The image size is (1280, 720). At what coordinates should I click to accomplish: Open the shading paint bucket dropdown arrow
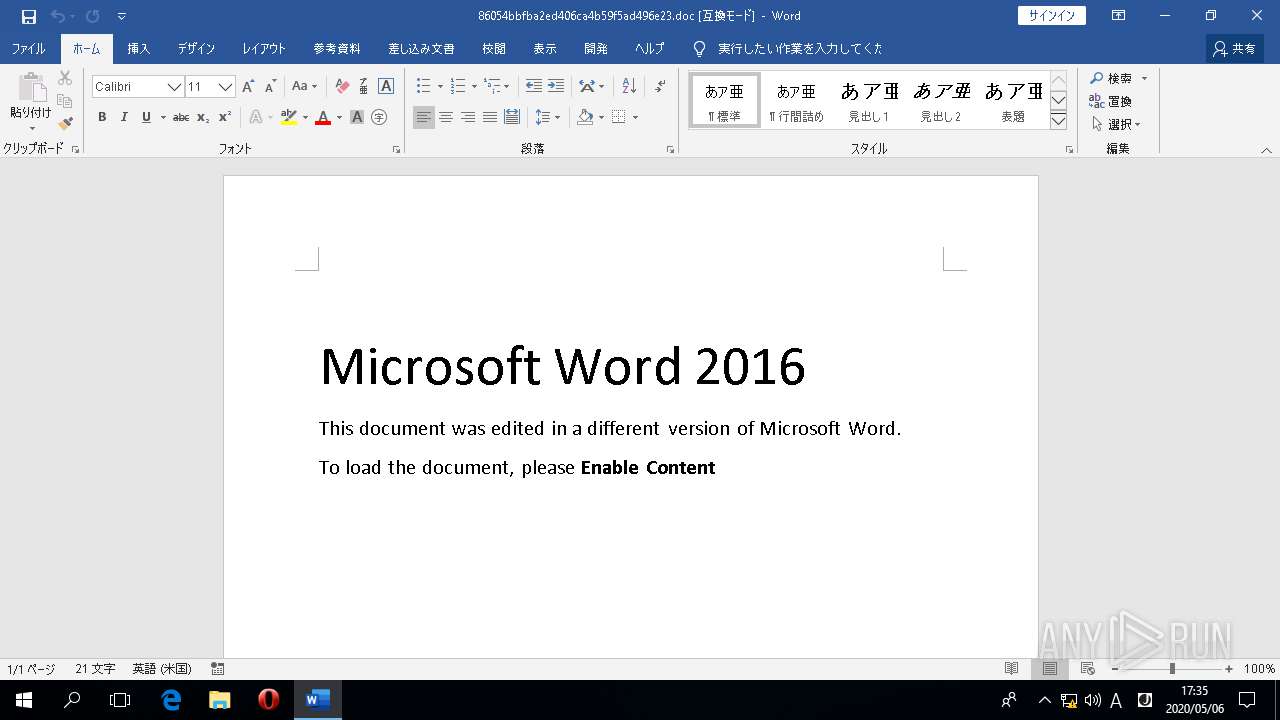(601, 117)
